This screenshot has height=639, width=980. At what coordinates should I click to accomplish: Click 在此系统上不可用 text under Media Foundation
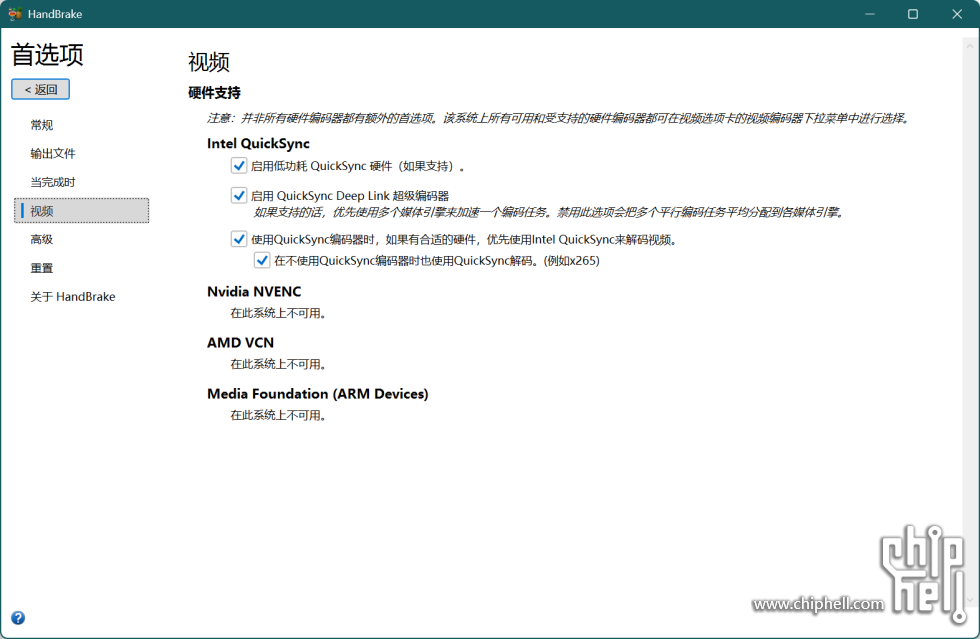coord(279,416)
